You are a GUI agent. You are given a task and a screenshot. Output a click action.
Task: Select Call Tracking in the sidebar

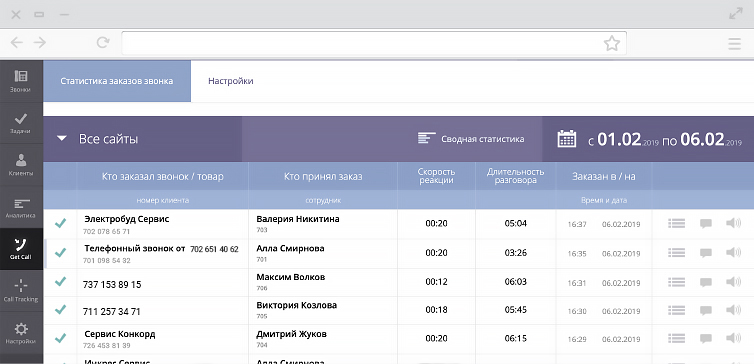point(21,290)
